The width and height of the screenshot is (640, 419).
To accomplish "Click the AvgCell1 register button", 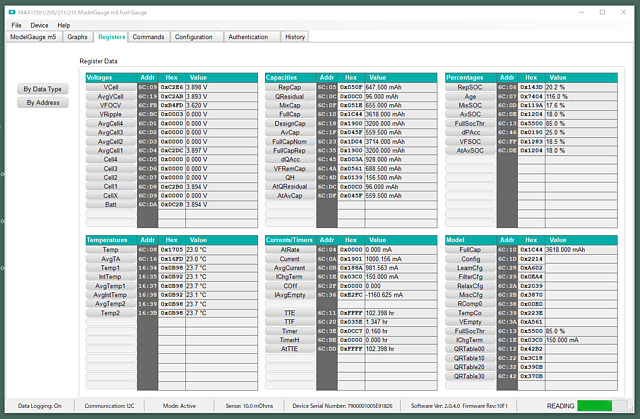I will coord(111,151).
